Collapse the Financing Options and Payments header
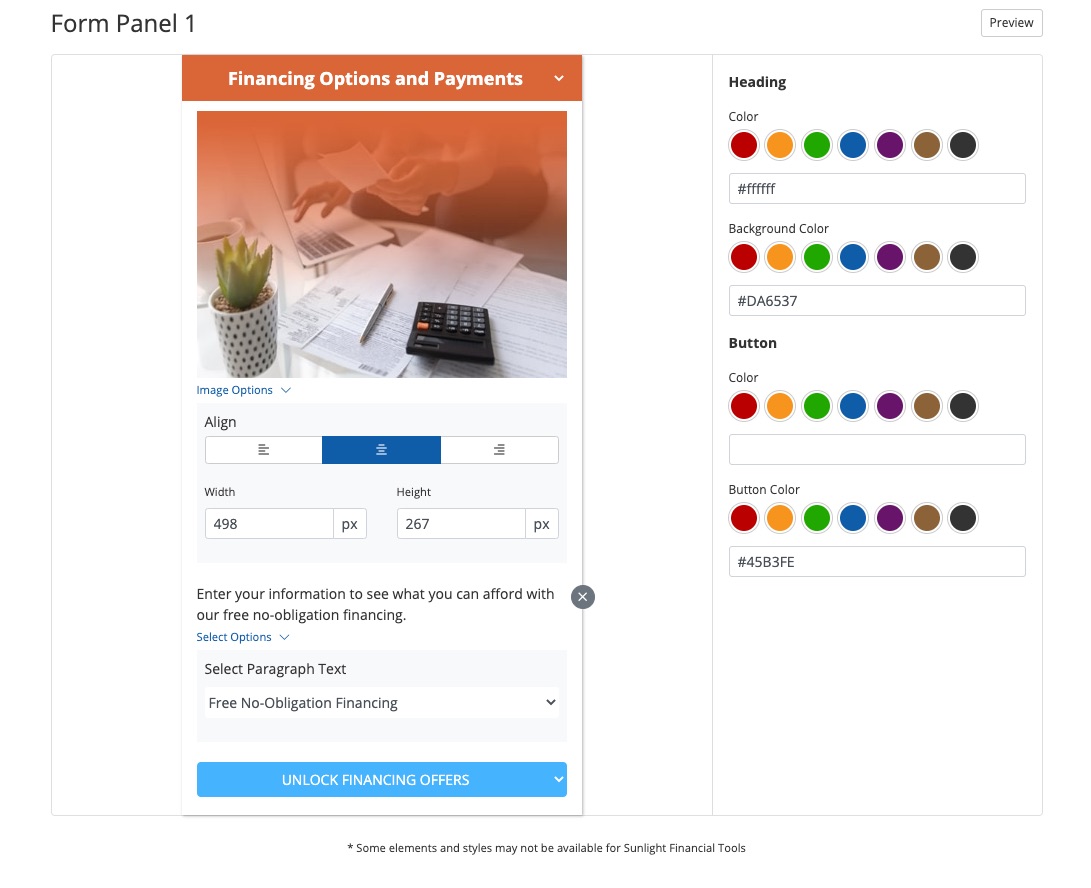 click(x=559, y=79)
